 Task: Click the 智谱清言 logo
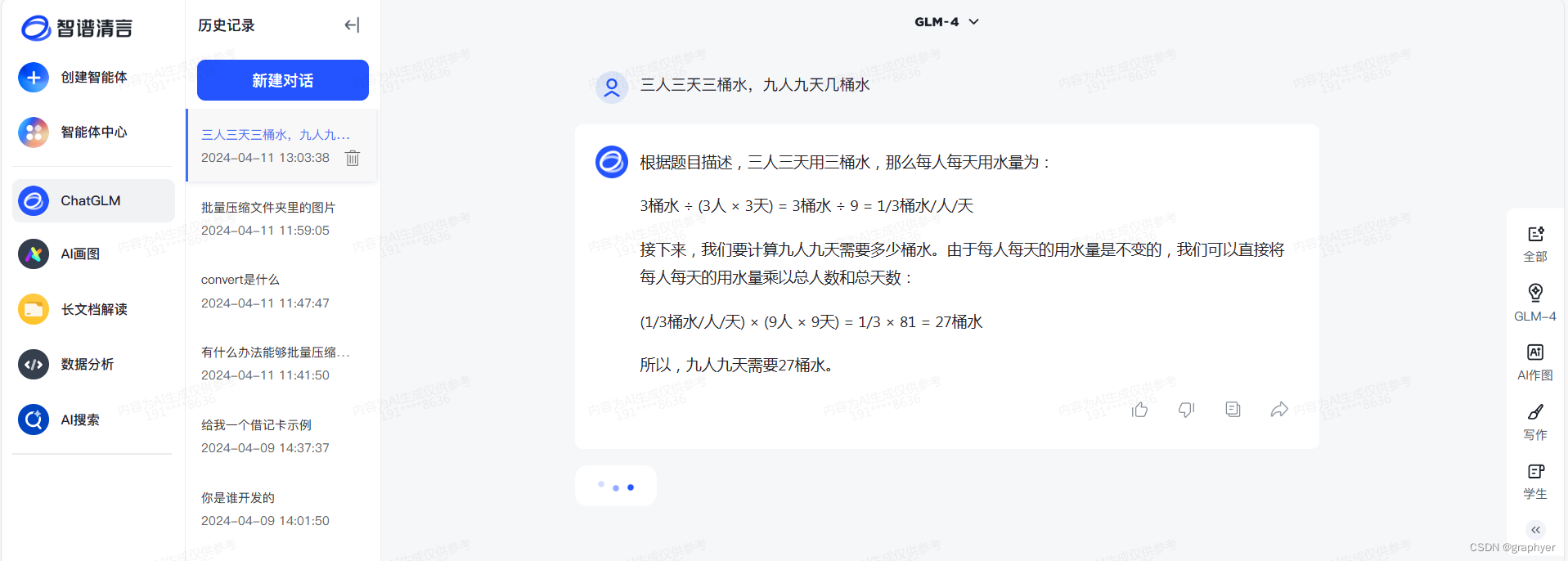[77, 28]
